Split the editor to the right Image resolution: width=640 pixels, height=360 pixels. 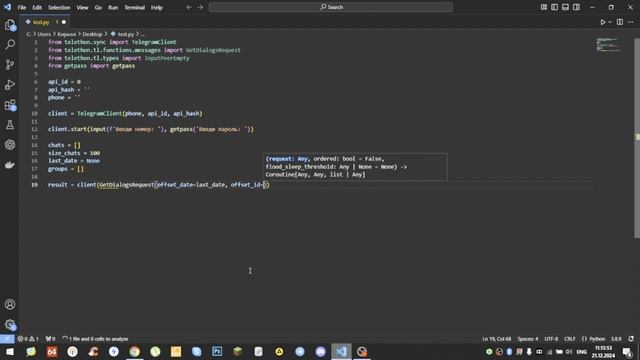click(620, 22)
